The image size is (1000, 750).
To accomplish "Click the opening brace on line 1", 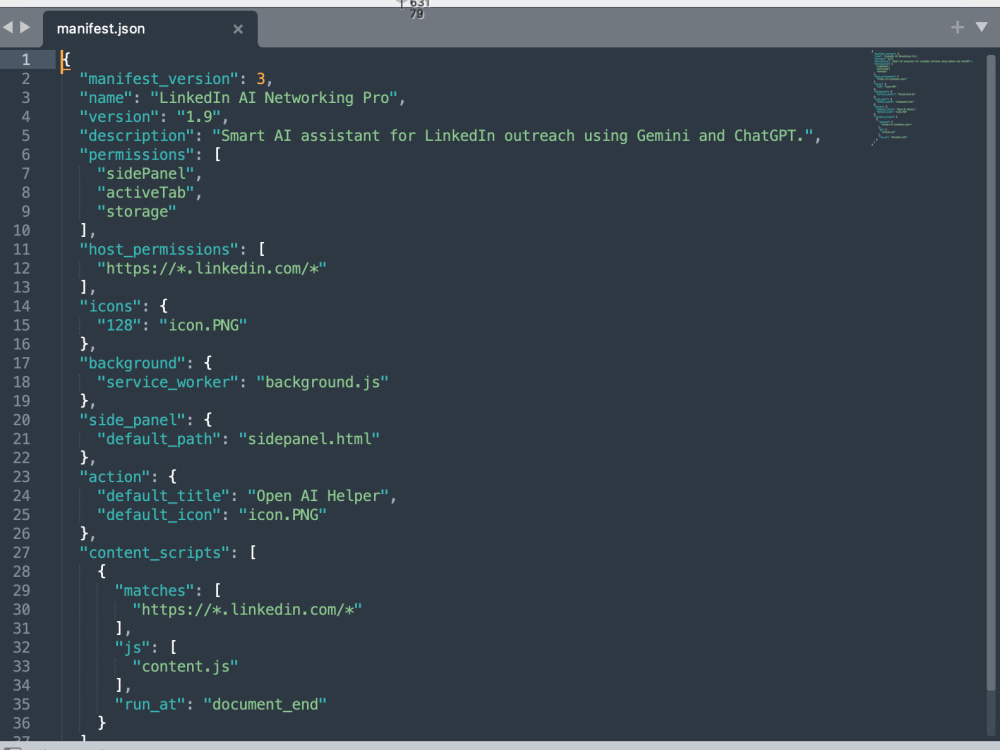I will (x=66, y=60).
